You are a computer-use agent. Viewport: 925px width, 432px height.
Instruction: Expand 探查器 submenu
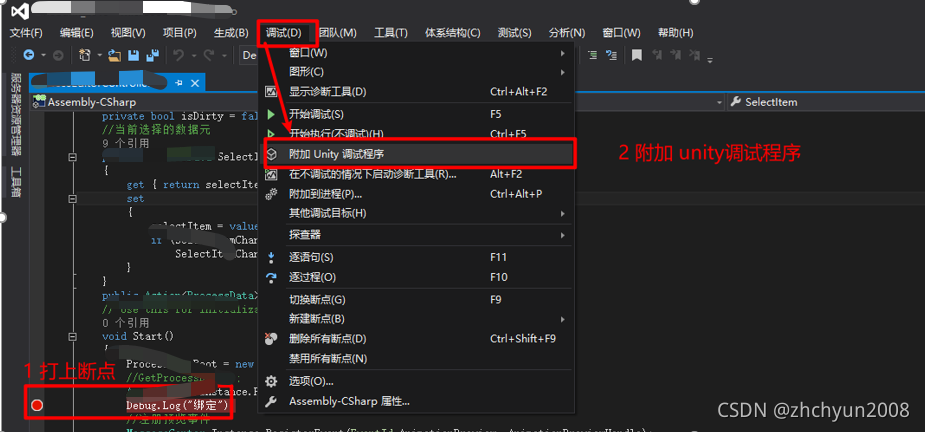pyautogui.click(x=418, y=235)
